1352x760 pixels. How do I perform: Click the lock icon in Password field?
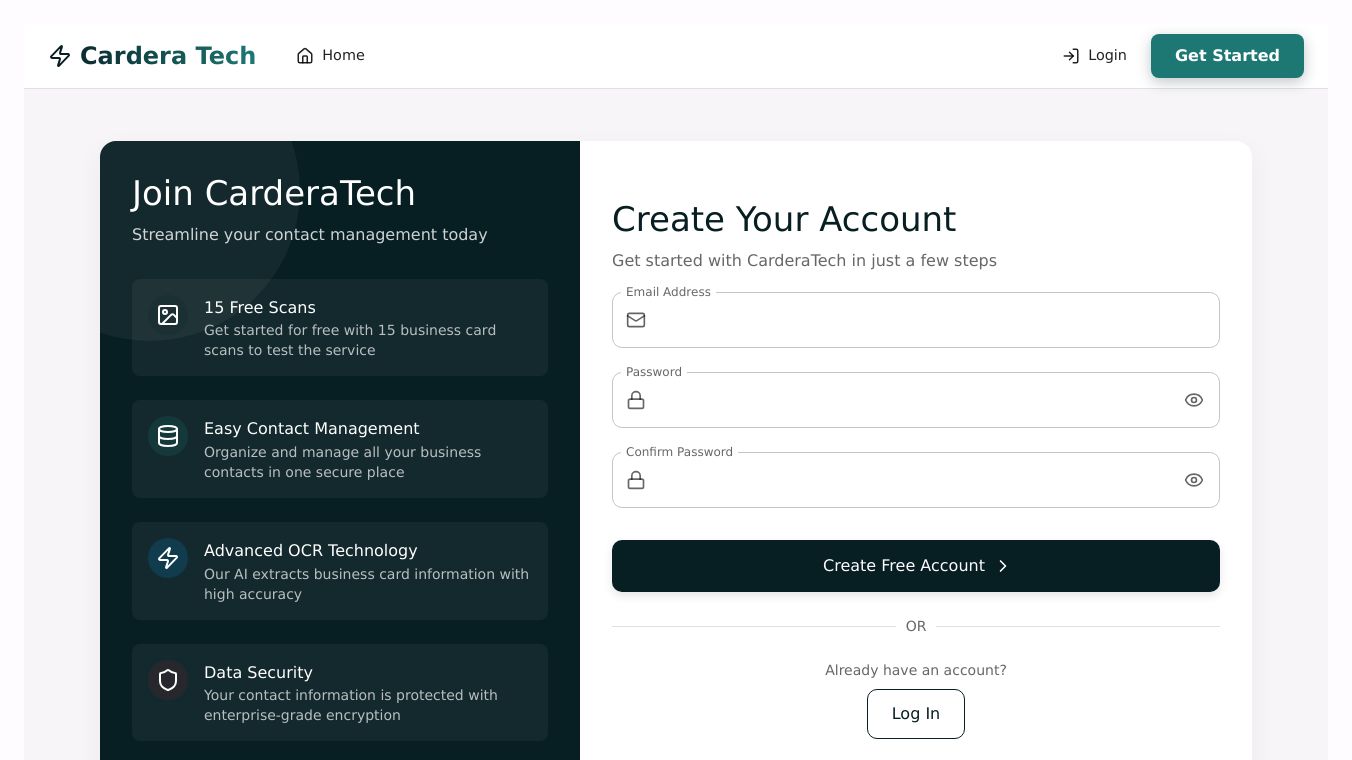coord(636,400)
